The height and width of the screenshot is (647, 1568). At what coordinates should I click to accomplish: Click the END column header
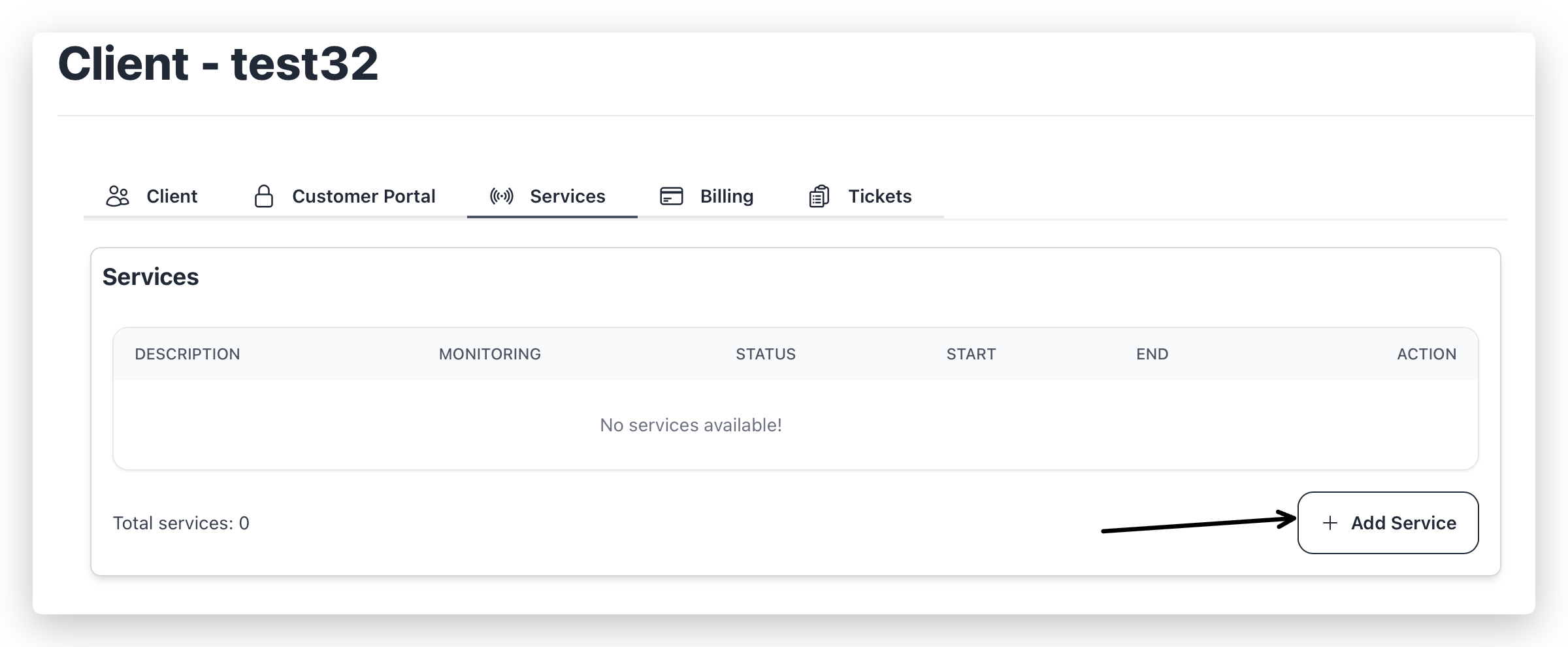tap(1152, 354)
